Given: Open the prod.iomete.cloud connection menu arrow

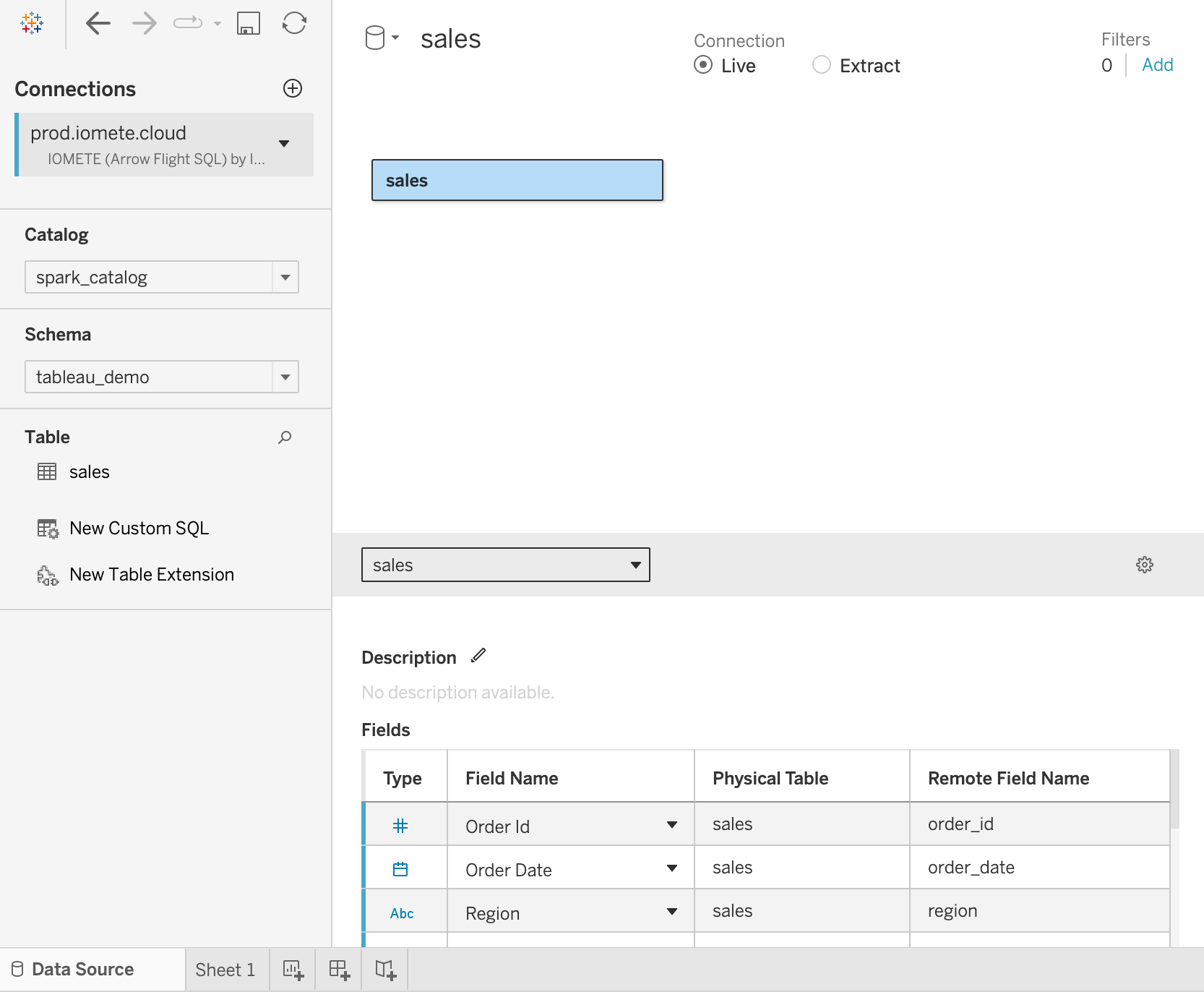Looking at the screenshot, I should (x=284, y=143).
